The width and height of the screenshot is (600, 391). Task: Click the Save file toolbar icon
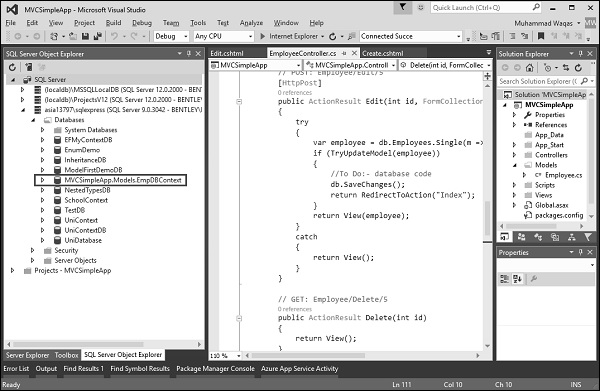85,36
